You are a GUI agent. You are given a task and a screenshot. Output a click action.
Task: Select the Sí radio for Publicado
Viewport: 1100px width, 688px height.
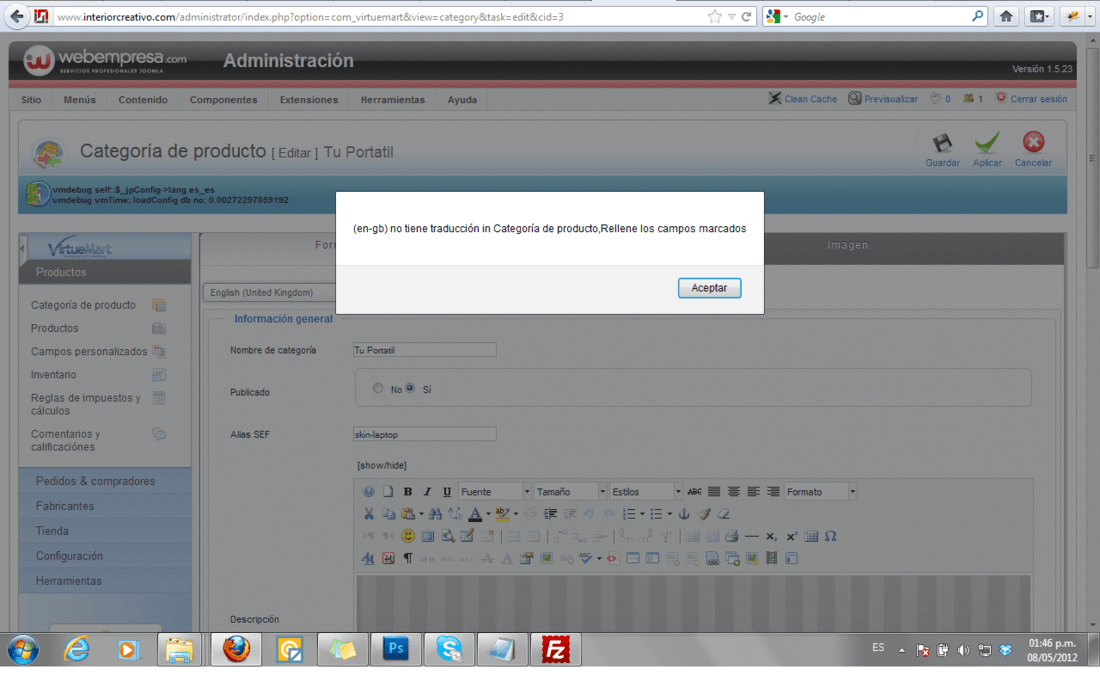click(410, 388)
